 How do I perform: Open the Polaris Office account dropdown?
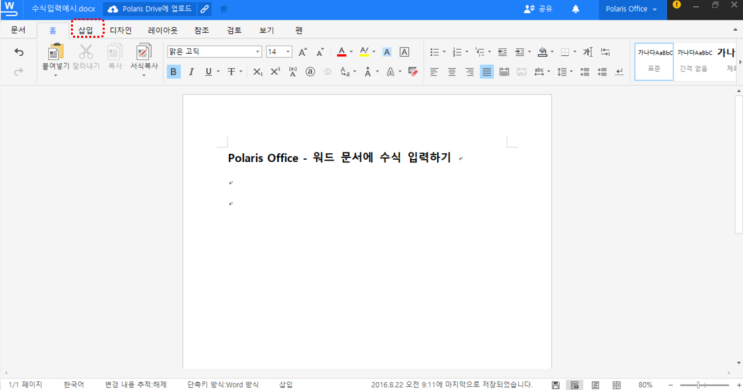click(x=632, y=9)
